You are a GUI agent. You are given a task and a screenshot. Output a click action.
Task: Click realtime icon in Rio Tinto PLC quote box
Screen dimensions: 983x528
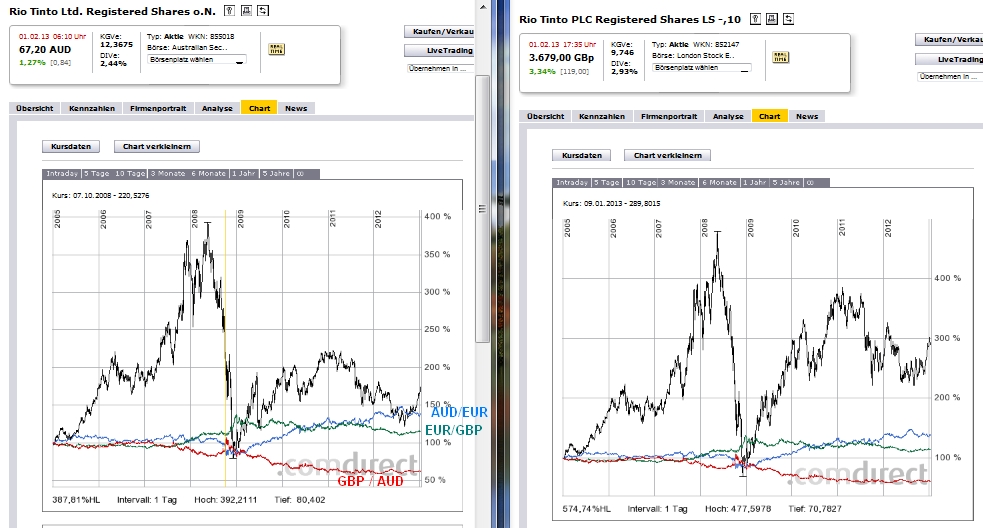pyautogui.click(x=781, y=58)
